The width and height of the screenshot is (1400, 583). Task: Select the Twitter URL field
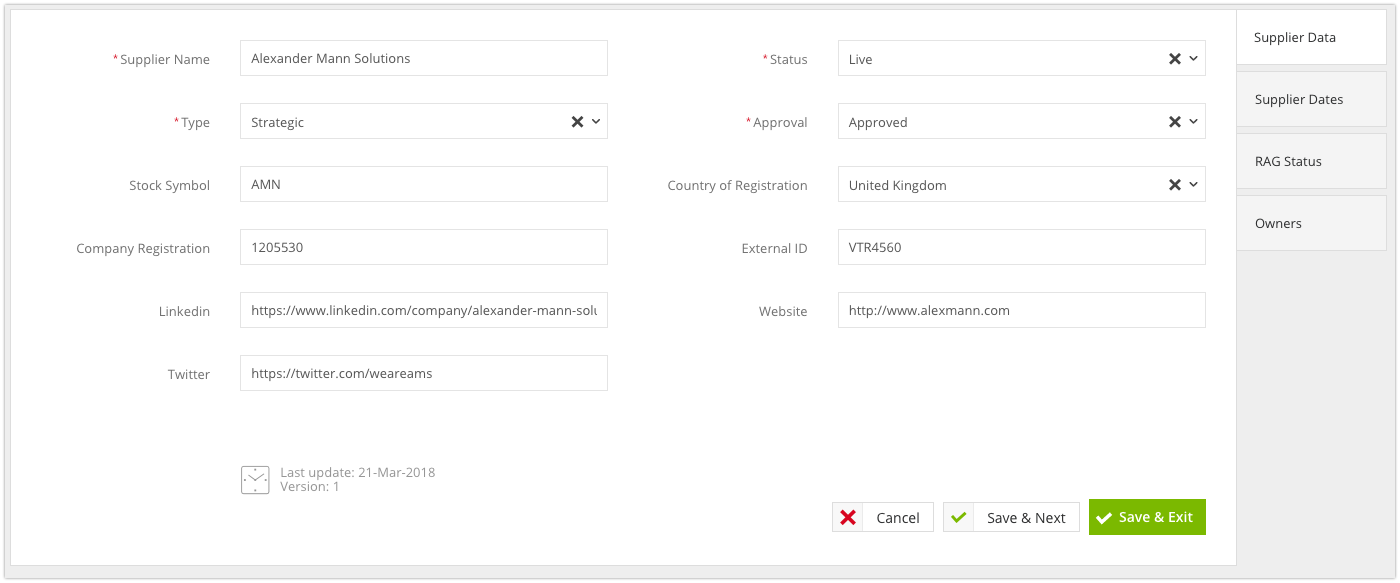point(424,373)
